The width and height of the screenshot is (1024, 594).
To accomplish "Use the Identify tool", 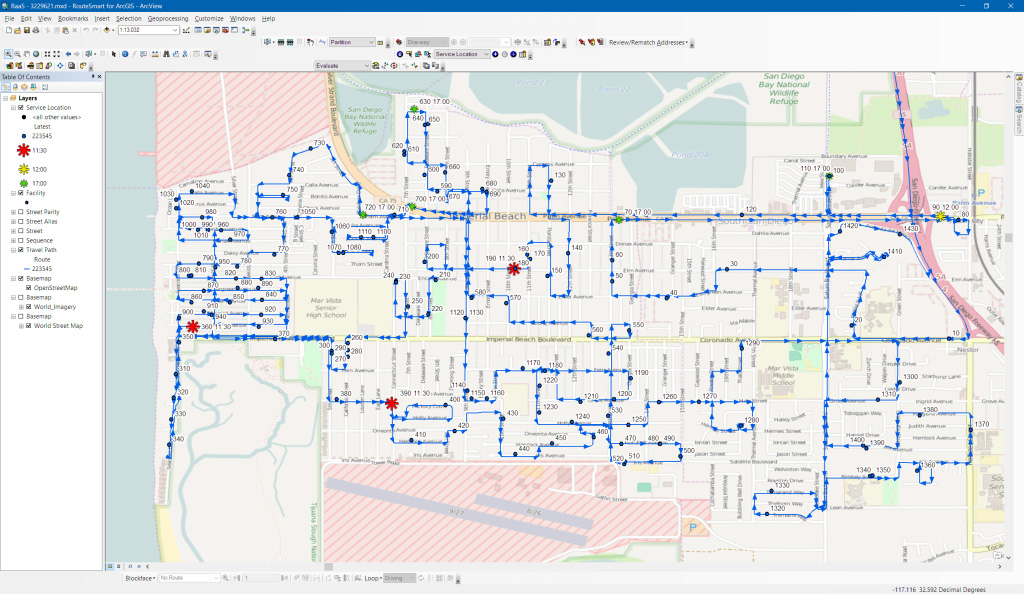I will 124,56.
